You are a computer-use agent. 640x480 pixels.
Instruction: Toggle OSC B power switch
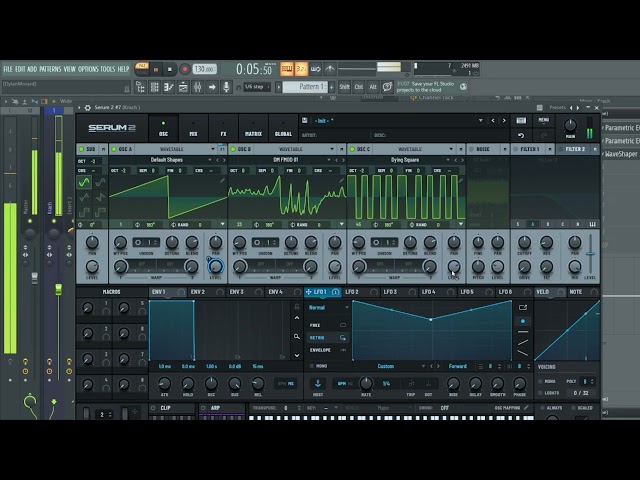pyautogui.click(x=233, y=149)
